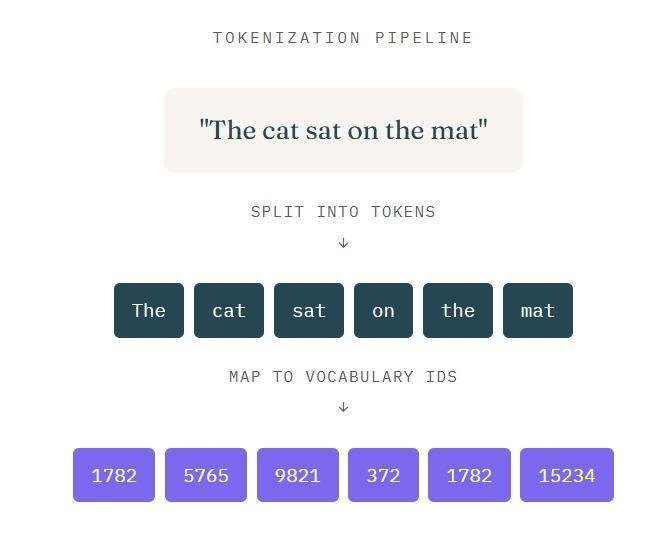The image size is (667, 542).
Task: Click the leftmost 1782 vocabulary ID
Action: tap(114, 475)
